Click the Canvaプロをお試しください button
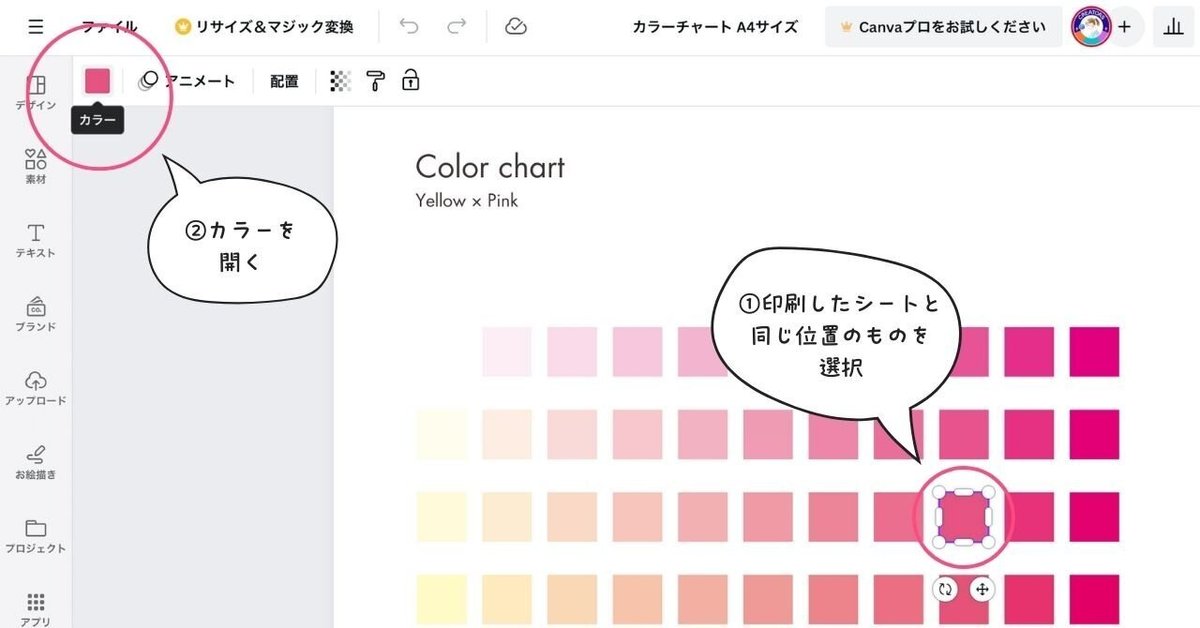 point(943,27)
